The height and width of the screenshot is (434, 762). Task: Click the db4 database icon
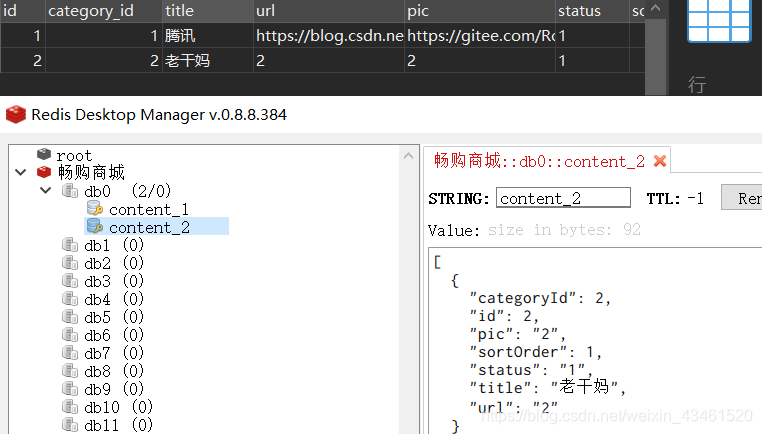click(70, 299)
